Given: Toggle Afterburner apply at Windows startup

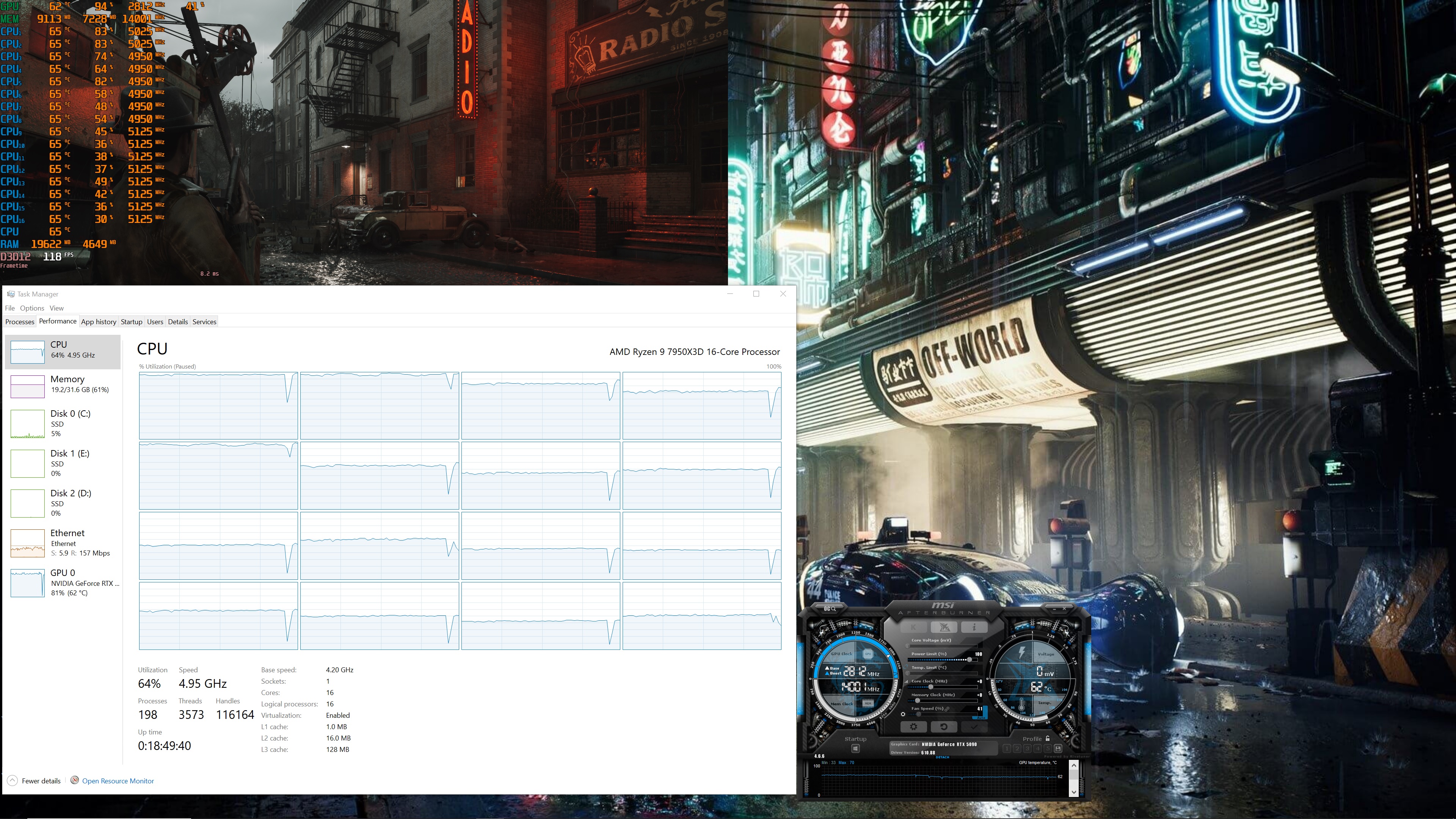Looking at the screenshot, I should pos(855,749).
